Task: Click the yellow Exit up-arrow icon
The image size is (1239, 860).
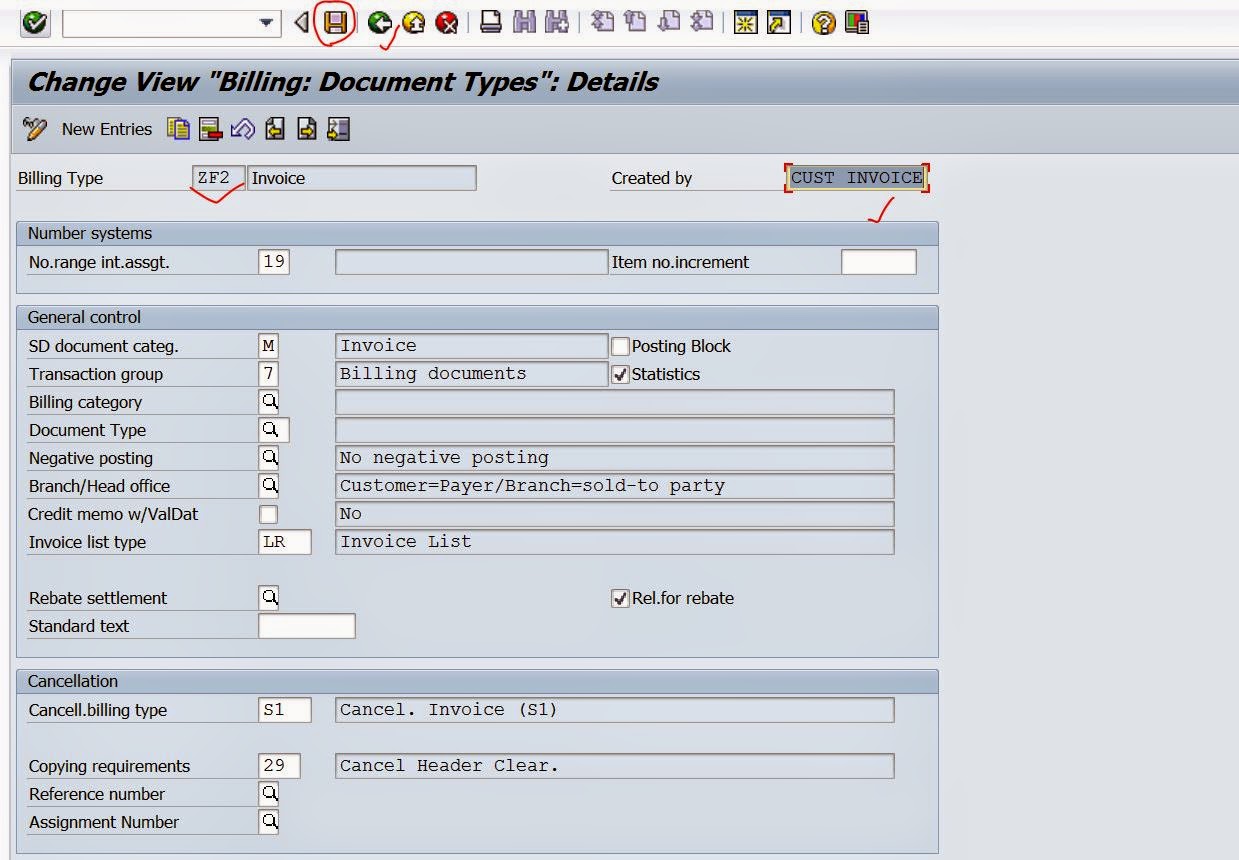Action: pyautogui.click(x=413, y=22)
